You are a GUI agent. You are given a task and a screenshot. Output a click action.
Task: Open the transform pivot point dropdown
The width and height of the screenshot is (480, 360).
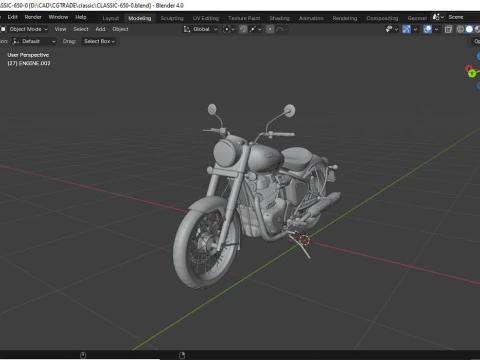pos(229,29)
